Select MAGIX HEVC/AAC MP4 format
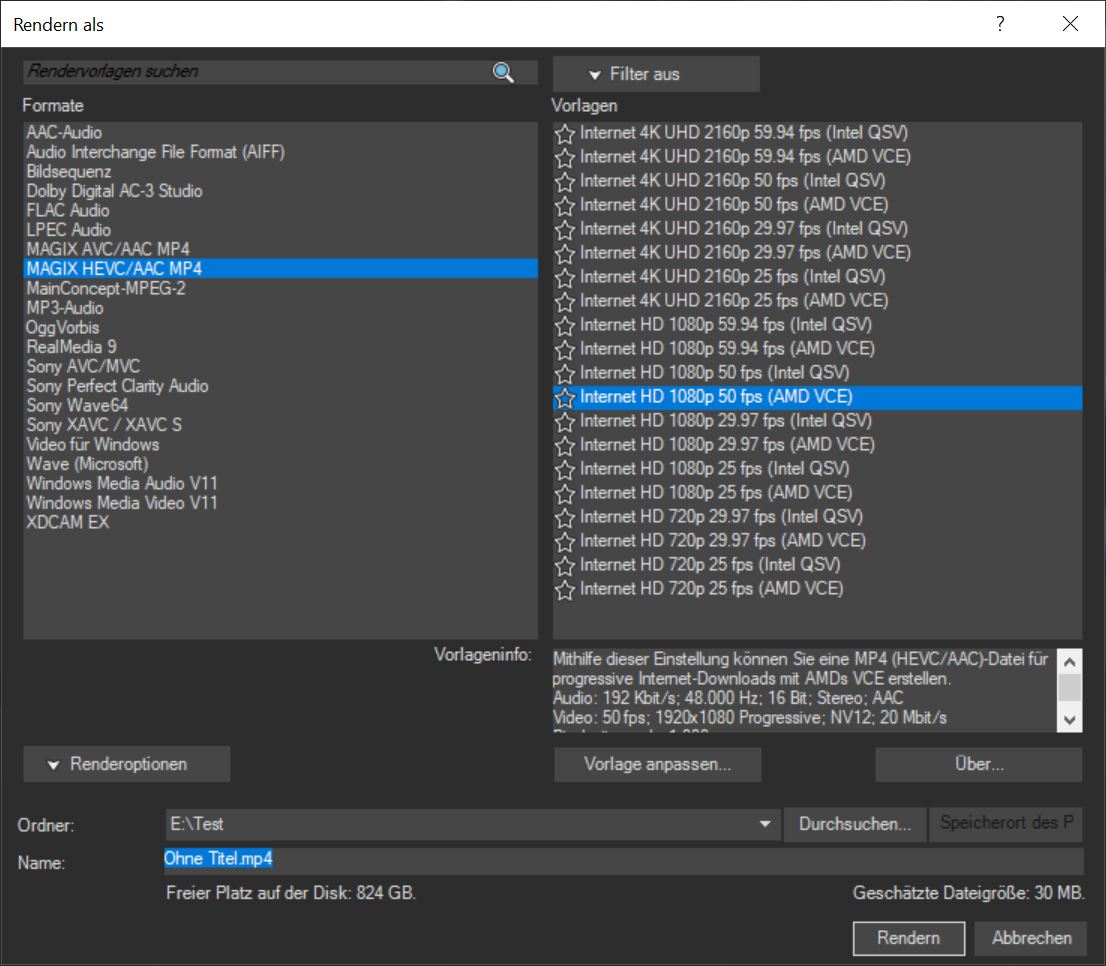 click(x=280, y=269)
